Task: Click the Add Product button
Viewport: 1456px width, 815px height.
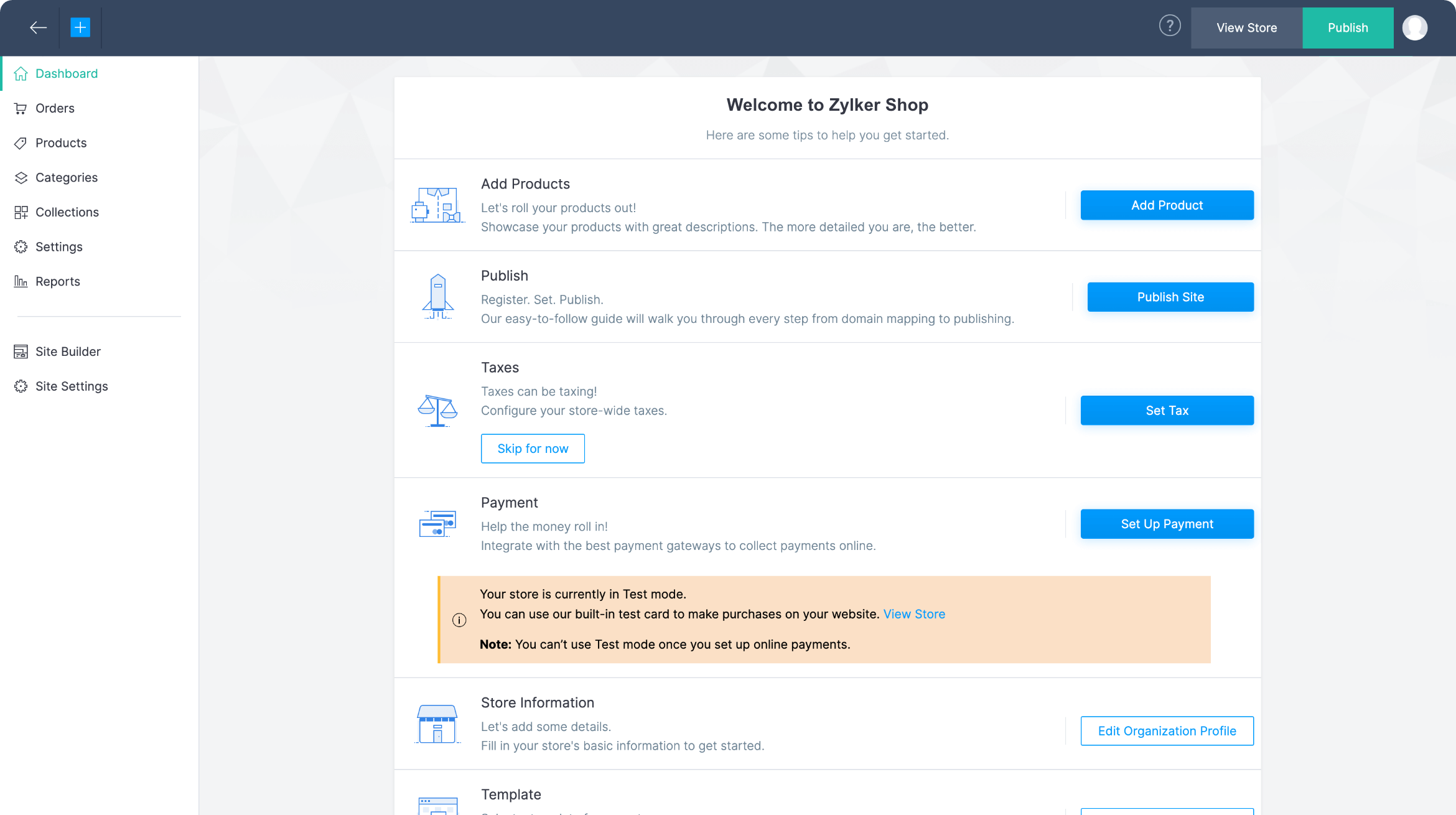Action: [1167, 205]
